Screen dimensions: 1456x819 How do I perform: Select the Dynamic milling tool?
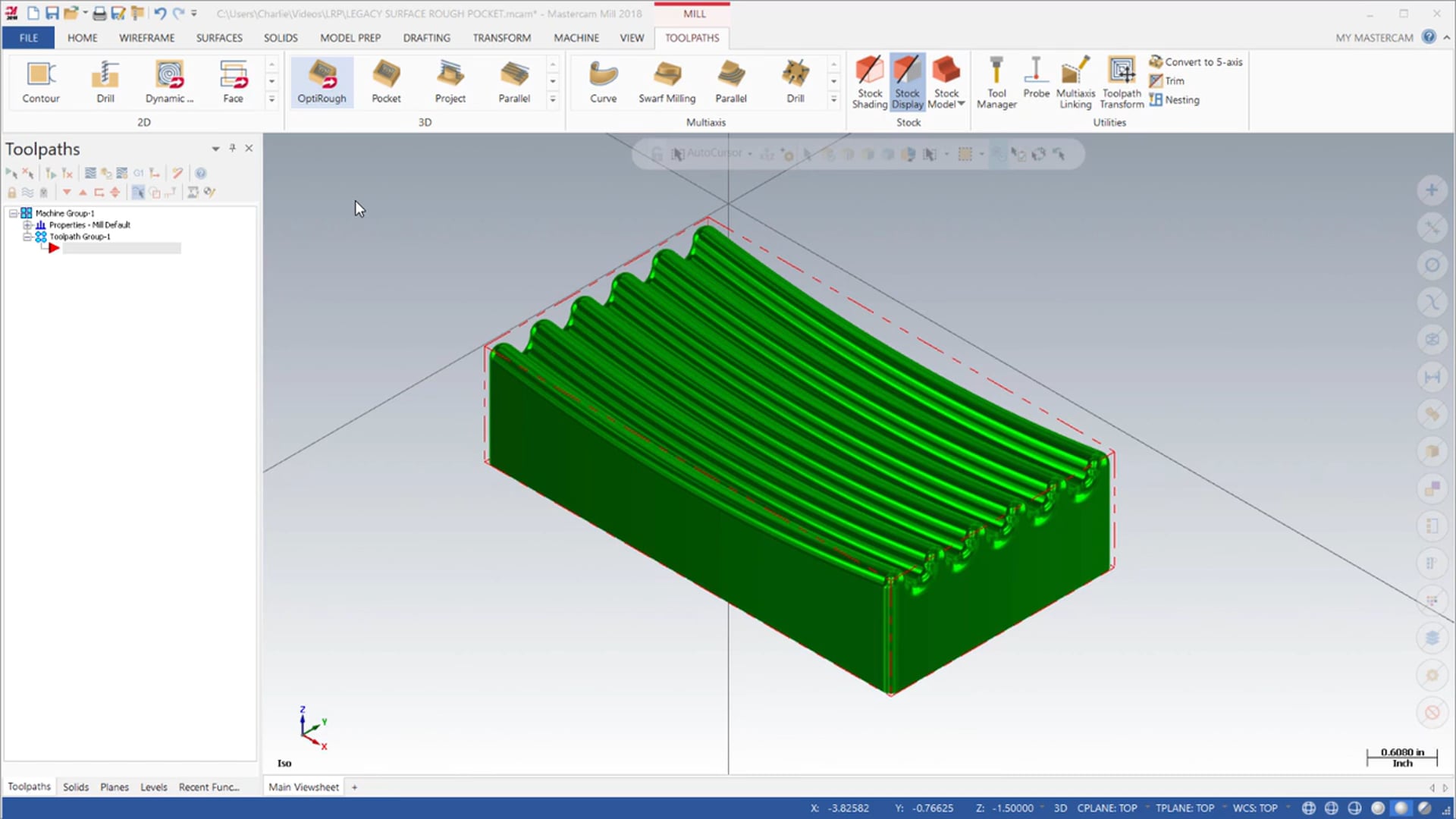(x=169, y=81)
